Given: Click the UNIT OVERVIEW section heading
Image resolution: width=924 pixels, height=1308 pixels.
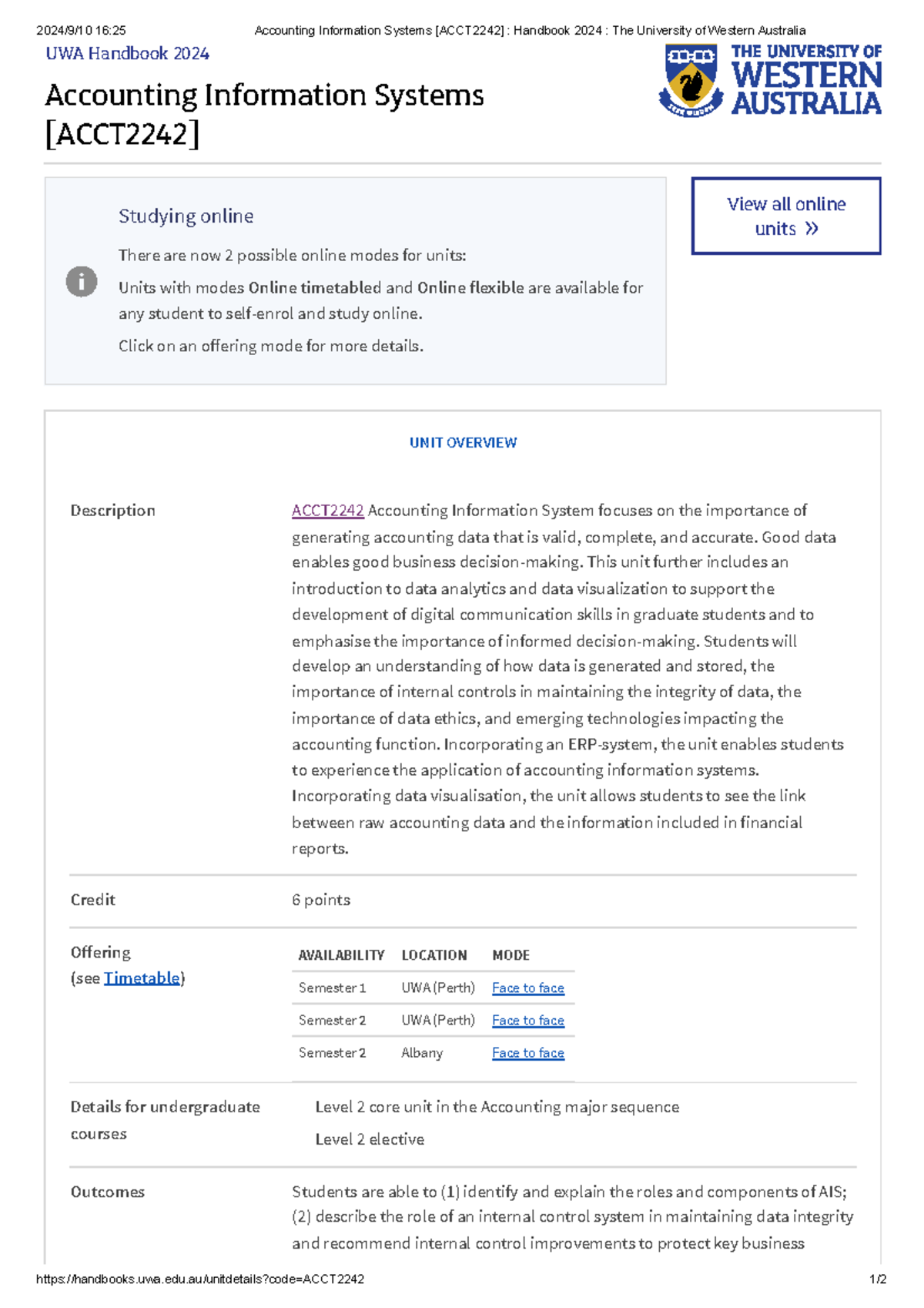Looking at the screenshot, I should coord(463,443).
